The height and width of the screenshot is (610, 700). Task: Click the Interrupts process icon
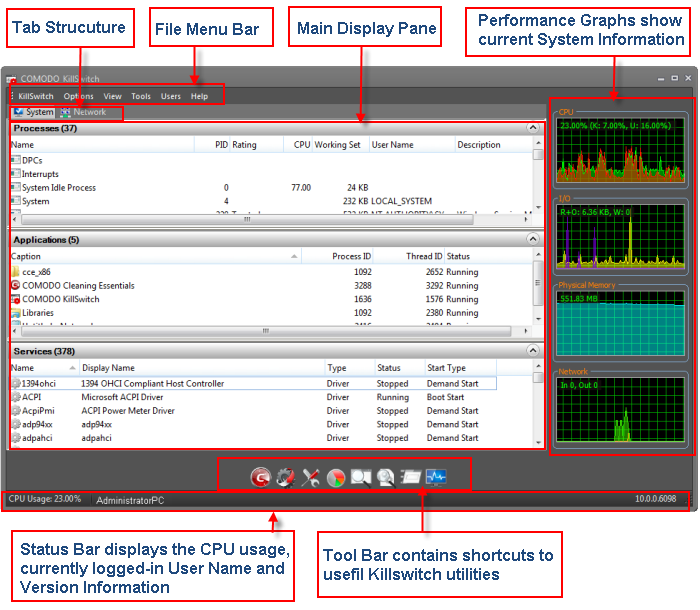(x=16, y=173)
